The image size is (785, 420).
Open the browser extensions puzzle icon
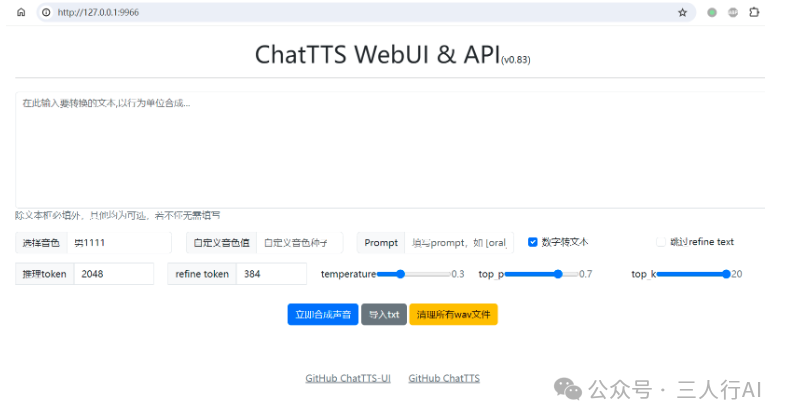tap(754, 12)
